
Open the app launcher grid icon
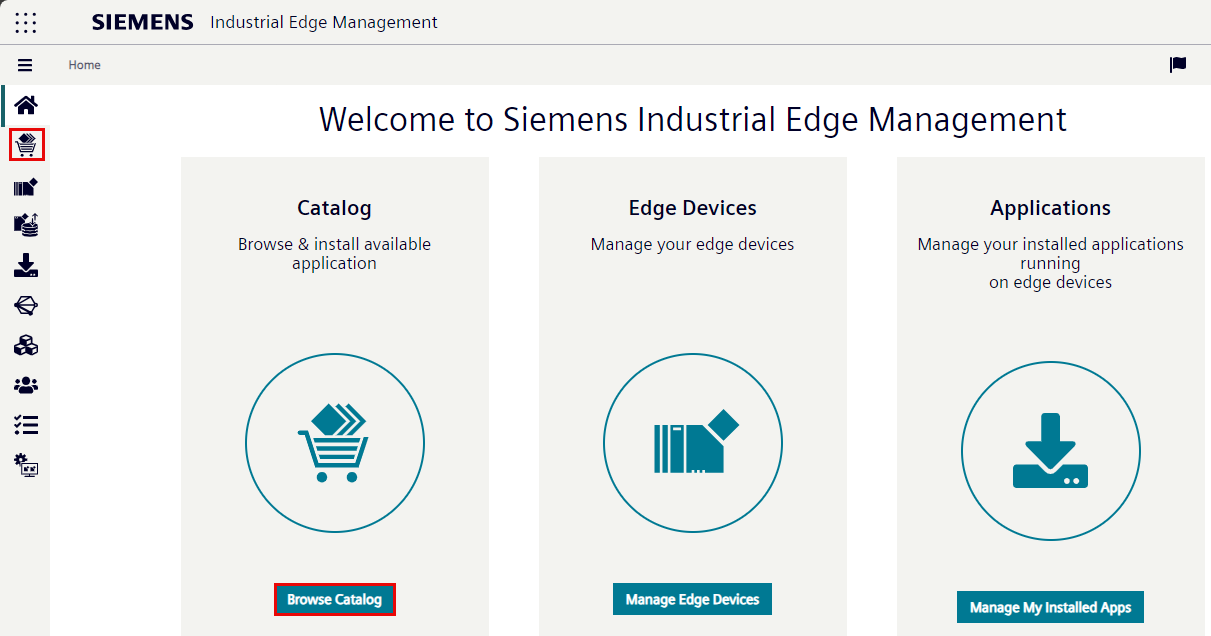tap(26, 22)
